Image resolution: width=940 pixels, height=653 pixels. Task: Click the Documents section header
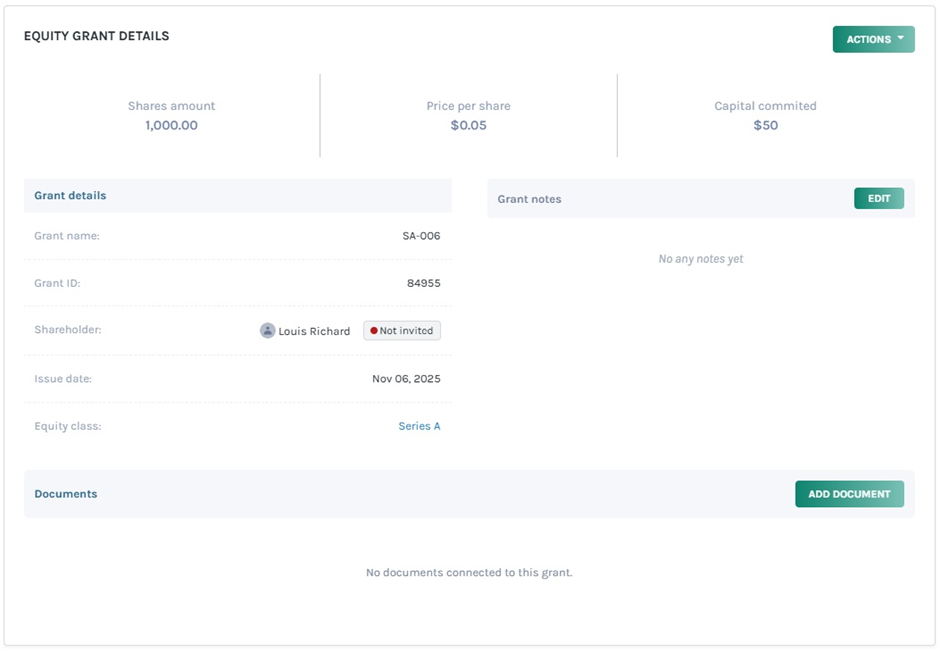[66, 494]
